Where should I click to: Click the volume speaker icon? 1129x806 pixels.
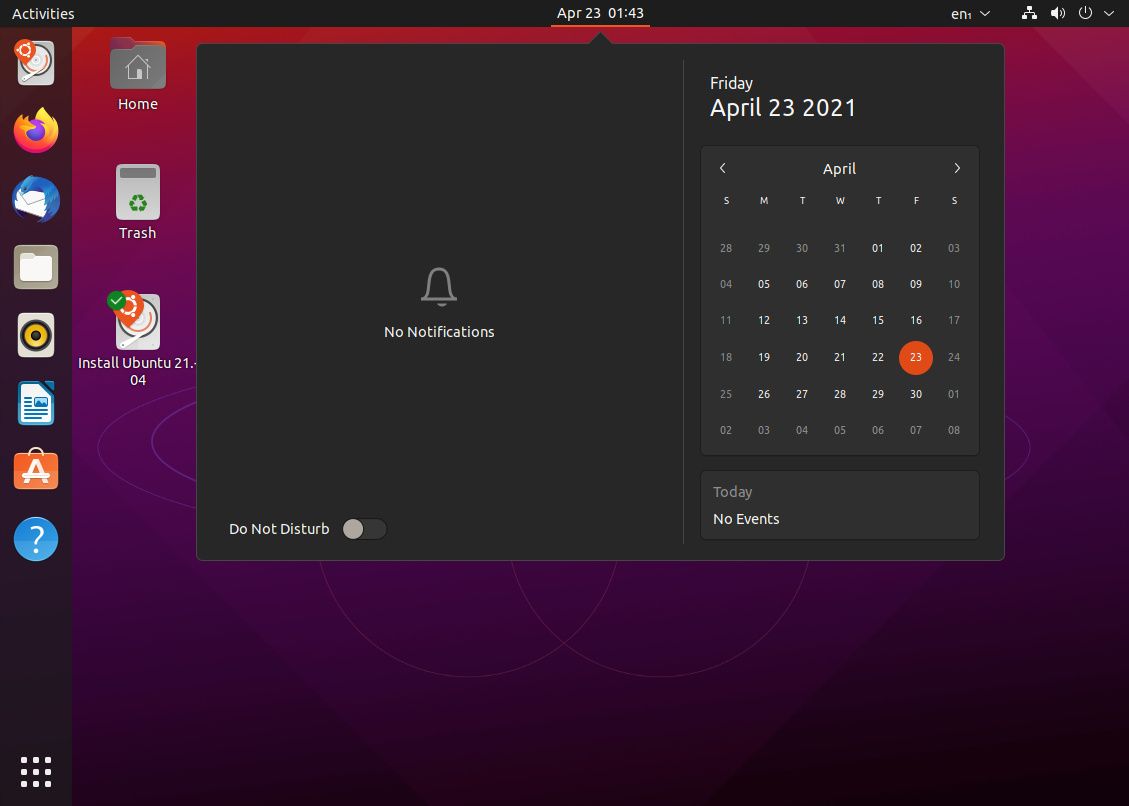point(1058,13)
